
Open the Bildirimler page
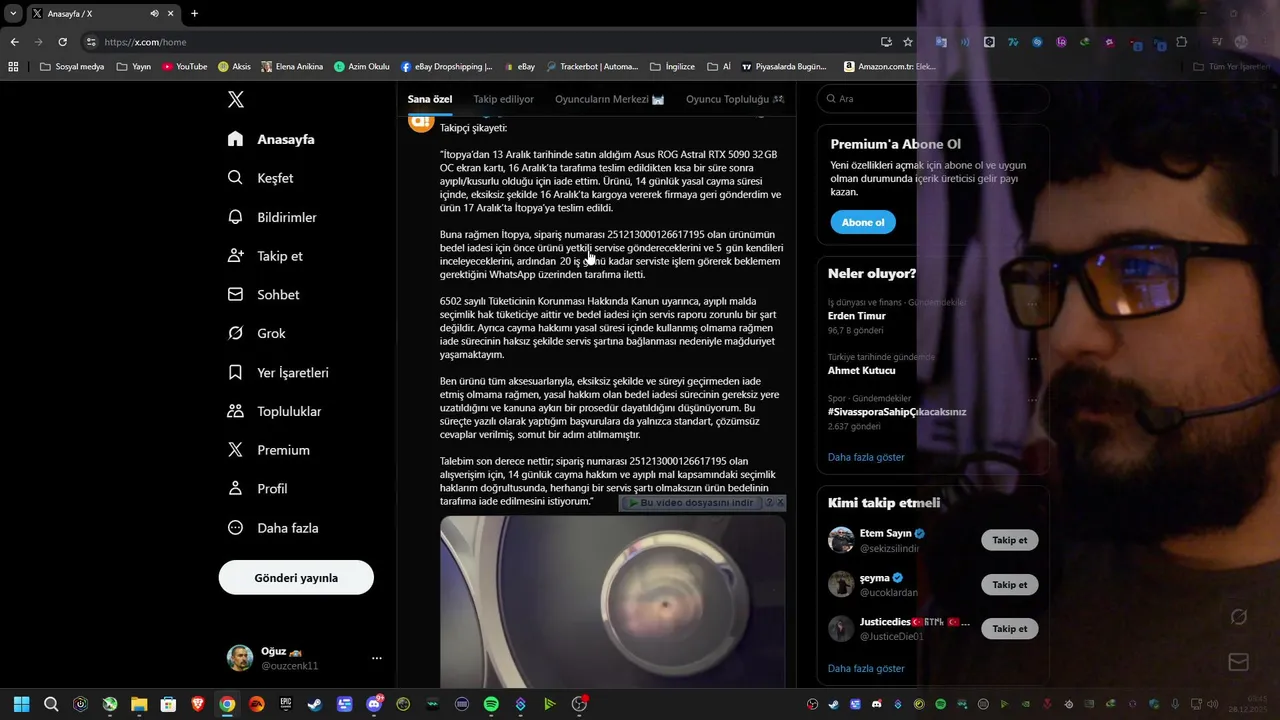coord(272,217)
